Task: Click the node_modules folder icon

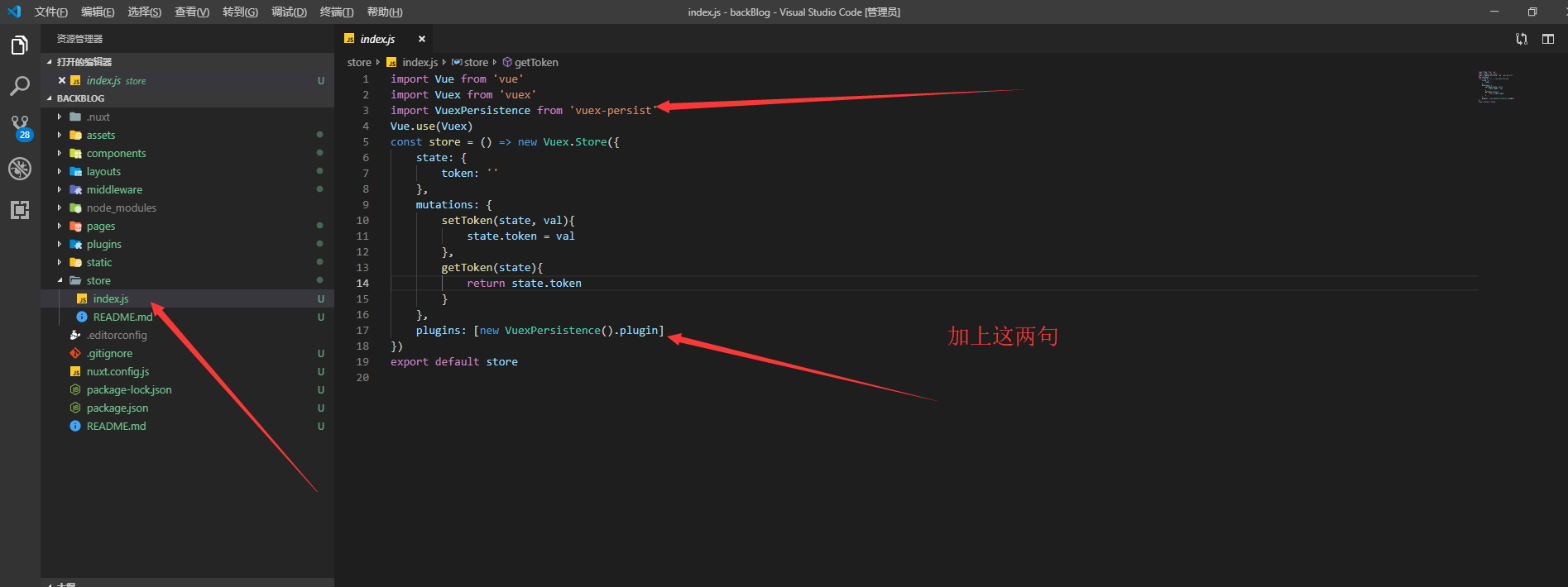Action: pos(75,208)
